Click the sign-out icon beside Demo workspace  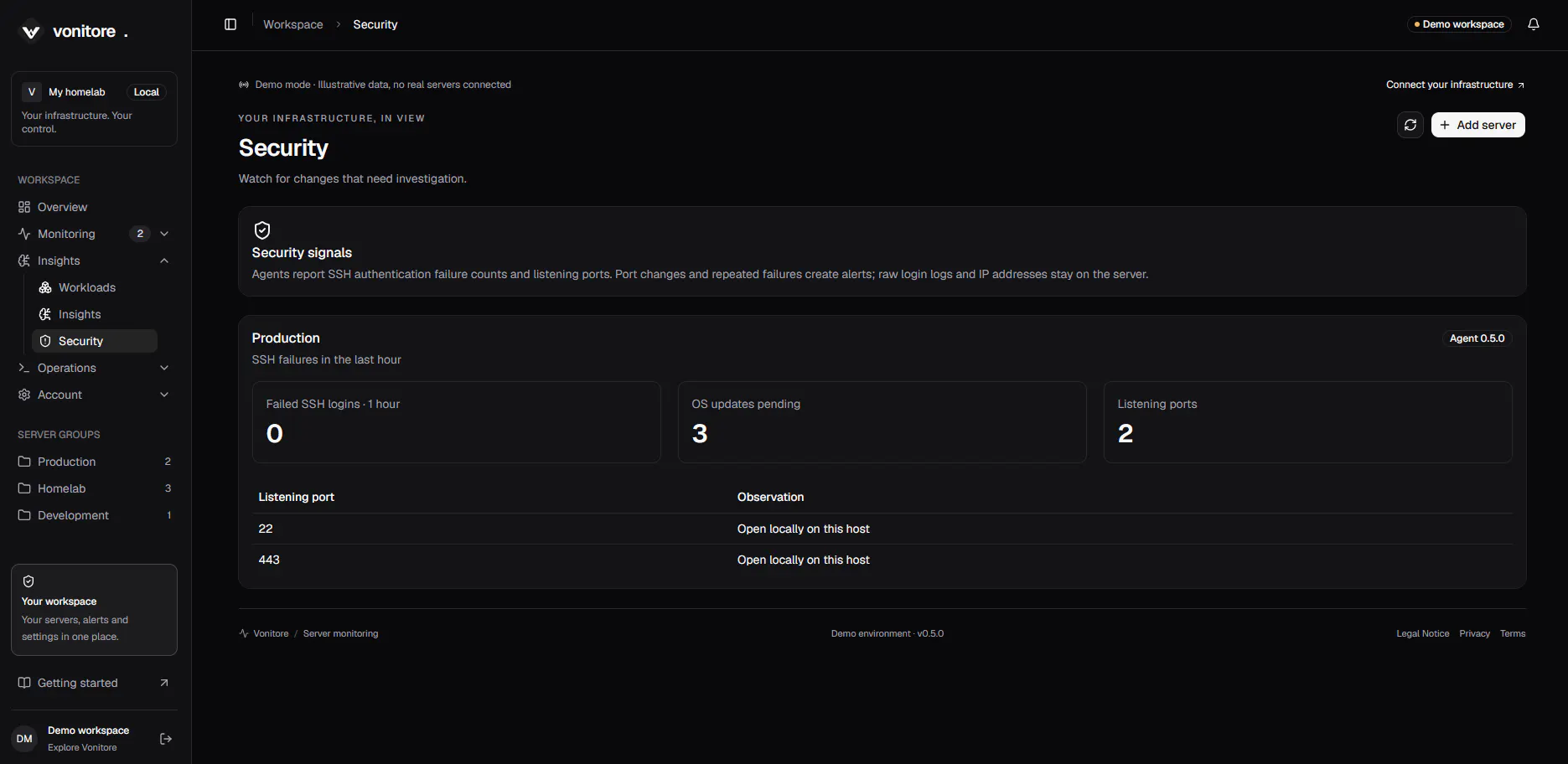[x=166, y=739]
